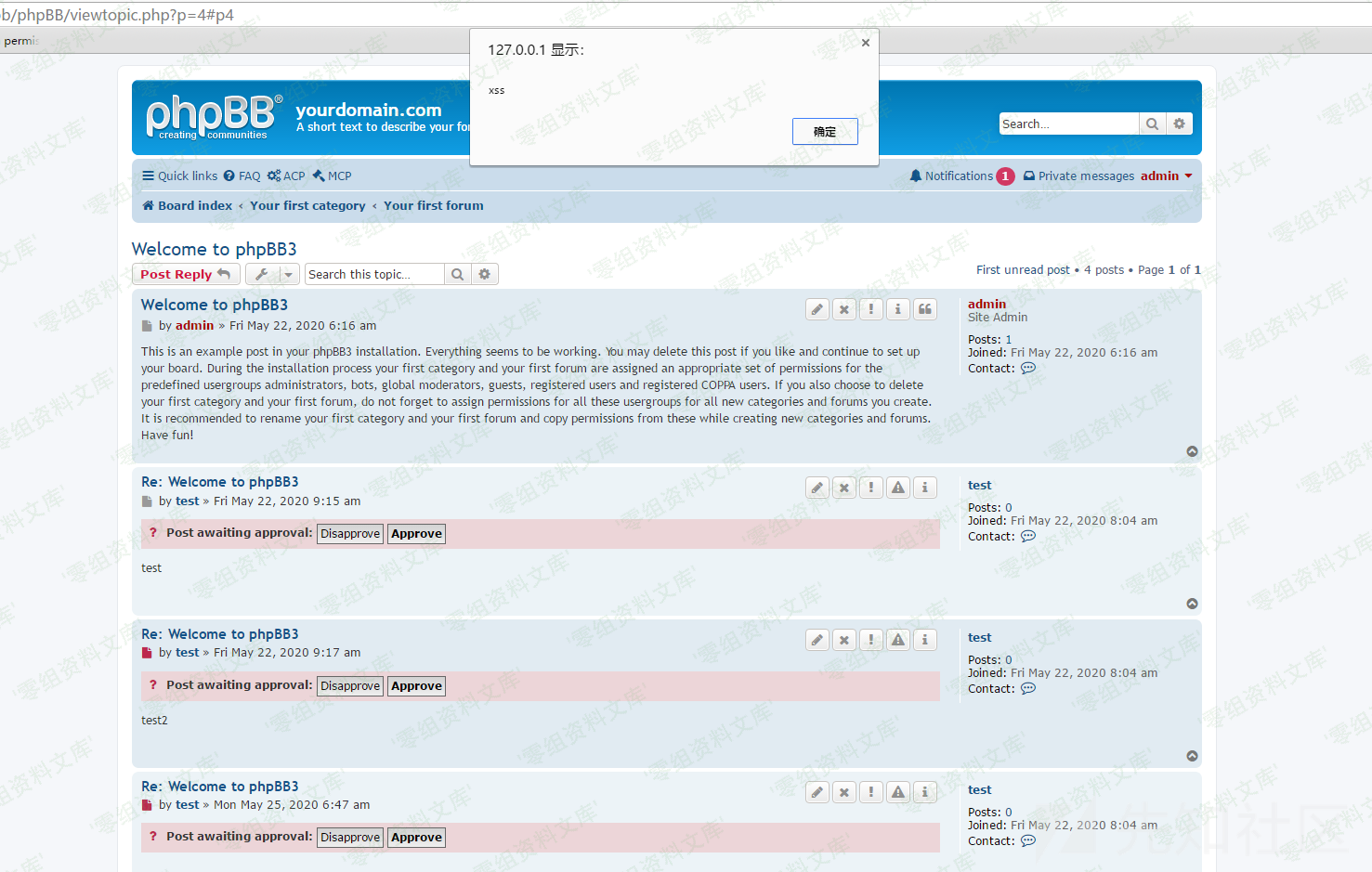Show information for the 9:17 am post

click(925, 640)
